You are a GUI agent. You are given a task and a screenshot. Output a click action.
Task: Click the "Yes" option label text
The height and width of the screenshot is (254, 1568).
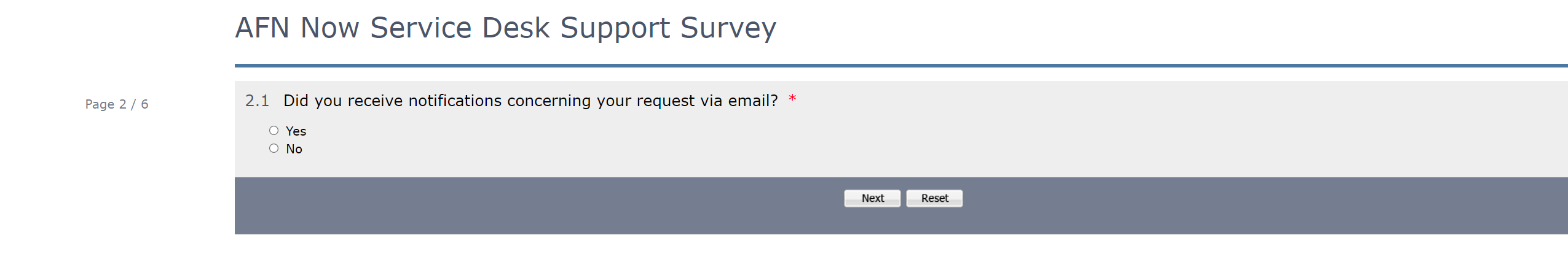pos(296,131)
